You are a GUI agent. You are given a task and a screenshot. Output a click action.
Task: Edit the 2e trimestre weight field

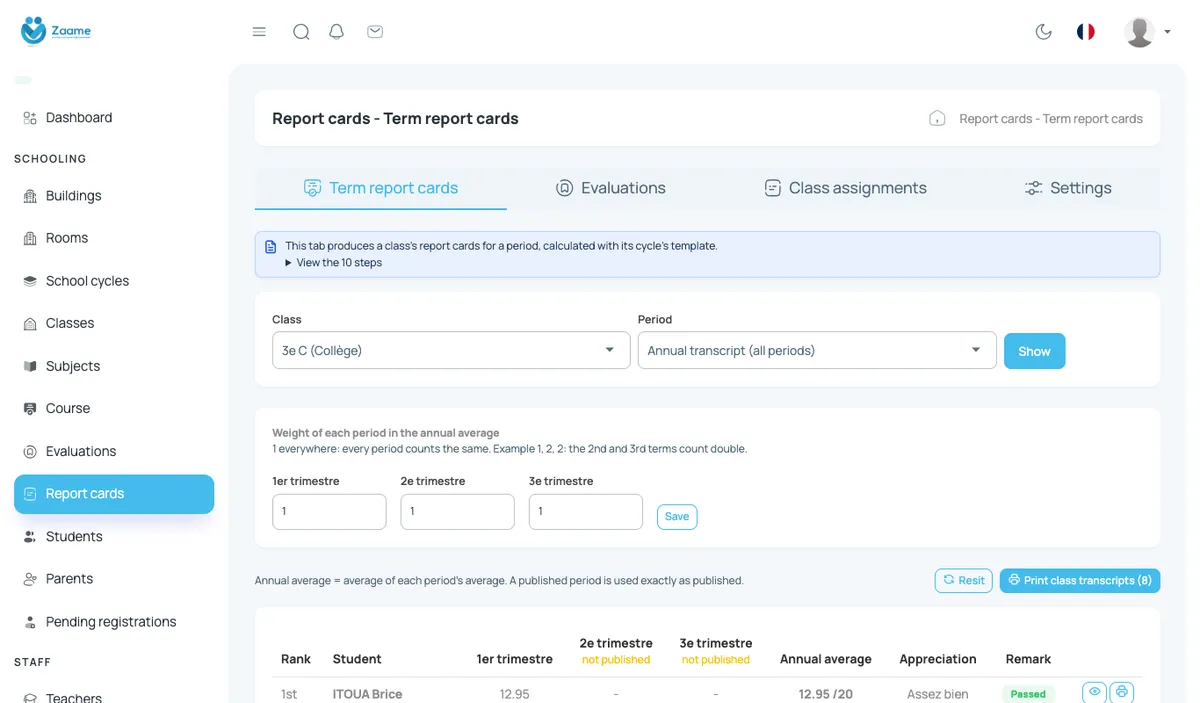(457, 512)
